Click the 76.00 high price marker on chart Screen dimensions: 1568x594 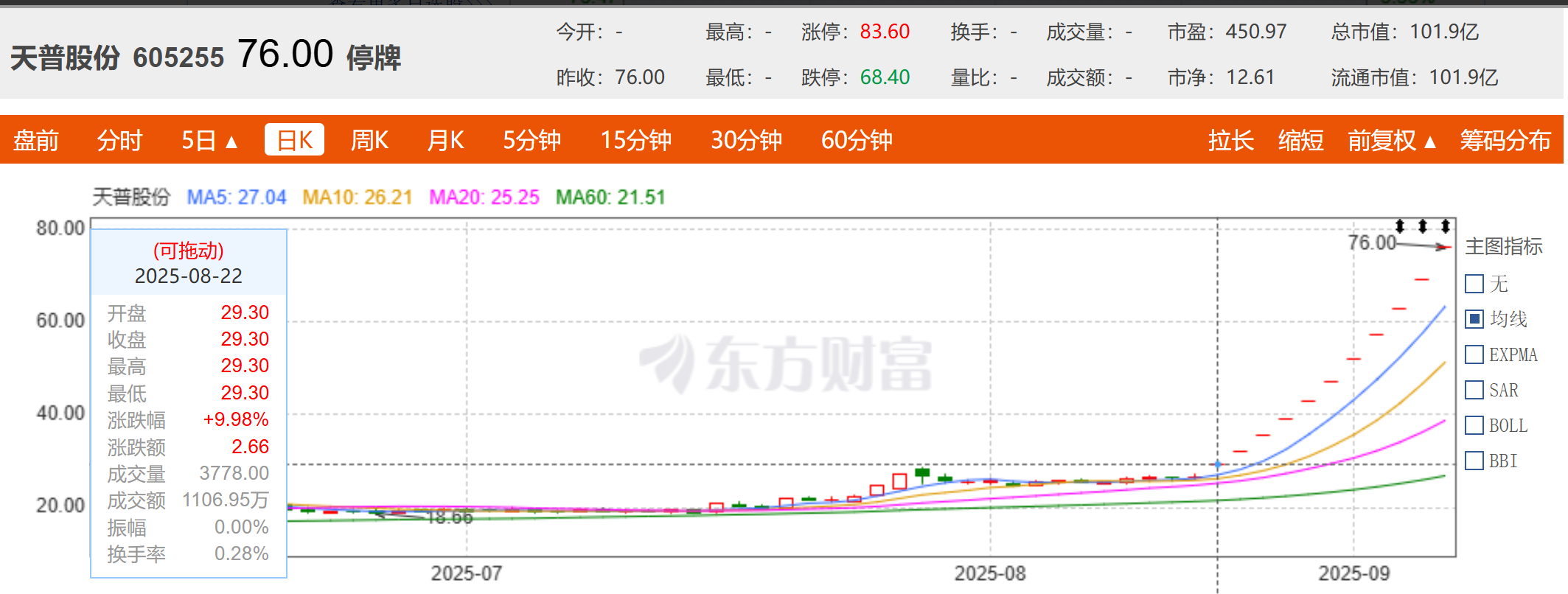click(x=1372, y=242)
